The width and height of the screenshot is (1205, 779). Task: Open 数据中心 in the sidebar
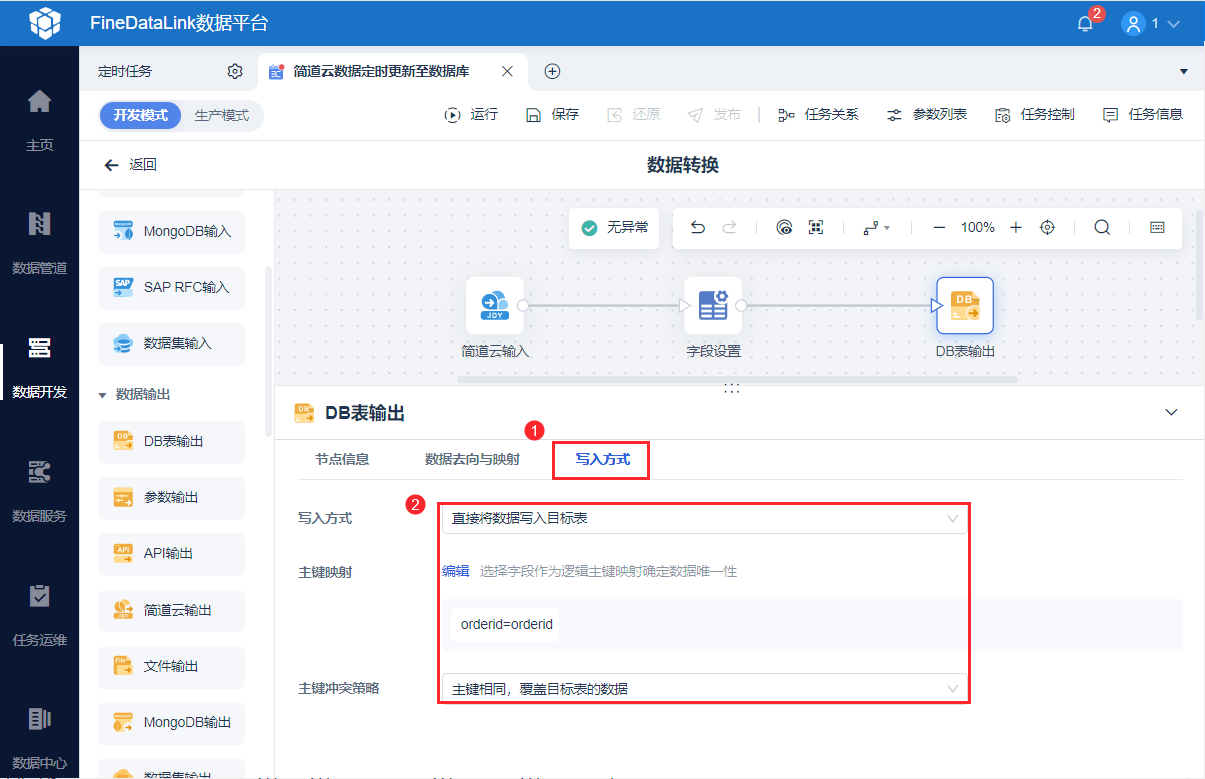point(39,738)
